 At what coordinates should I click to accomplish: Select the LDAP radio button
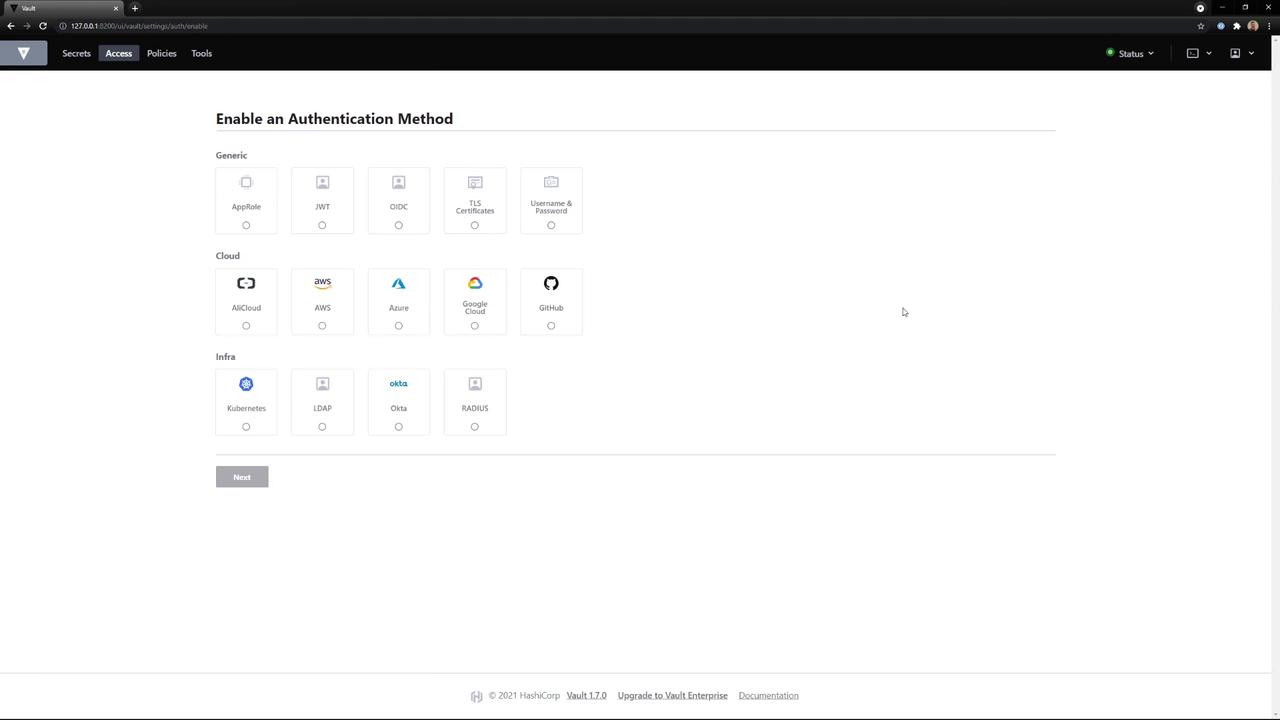[322, 427]
